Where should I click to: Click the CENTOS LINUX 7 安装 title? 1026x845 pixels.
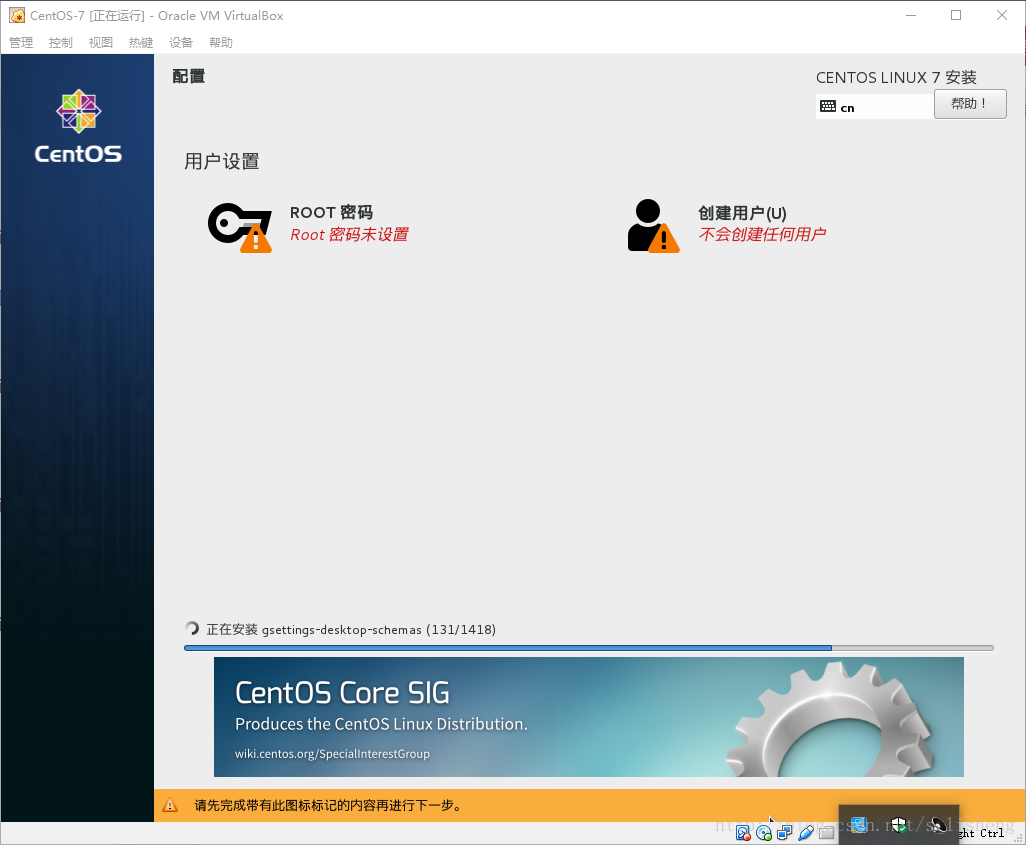(896, 77)
